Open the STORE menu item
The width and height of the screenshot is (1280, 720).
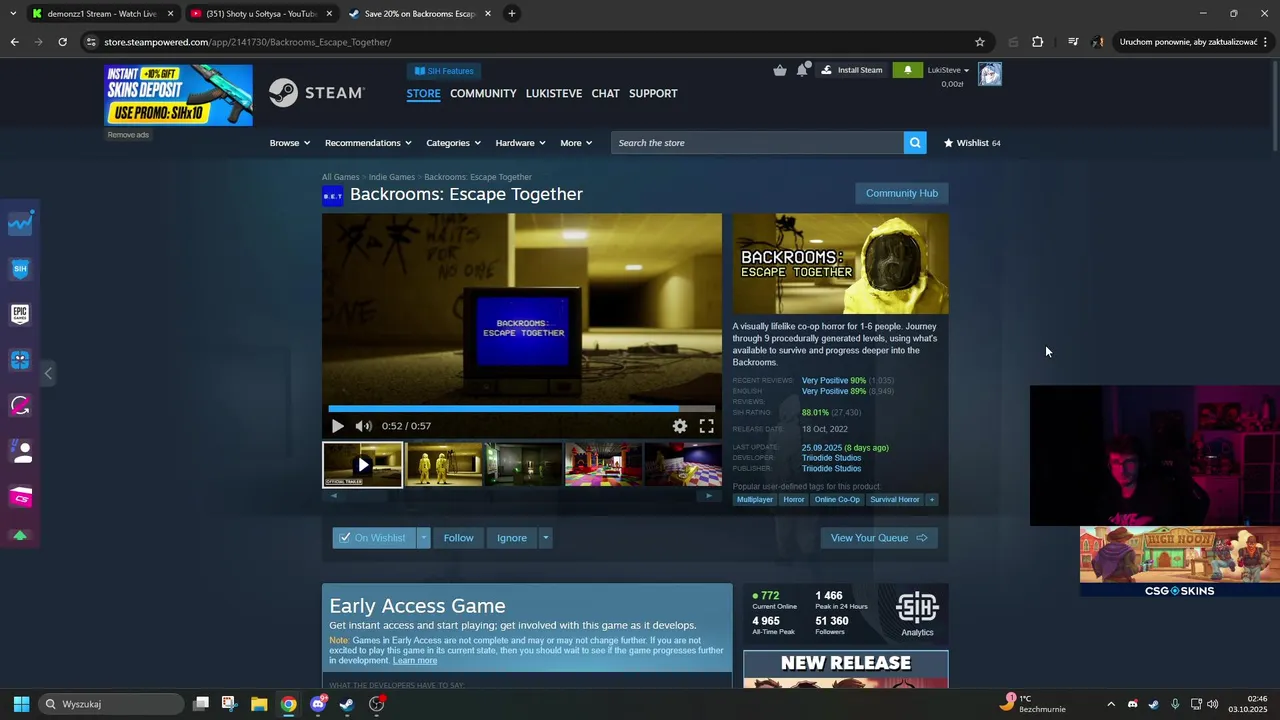423,93
